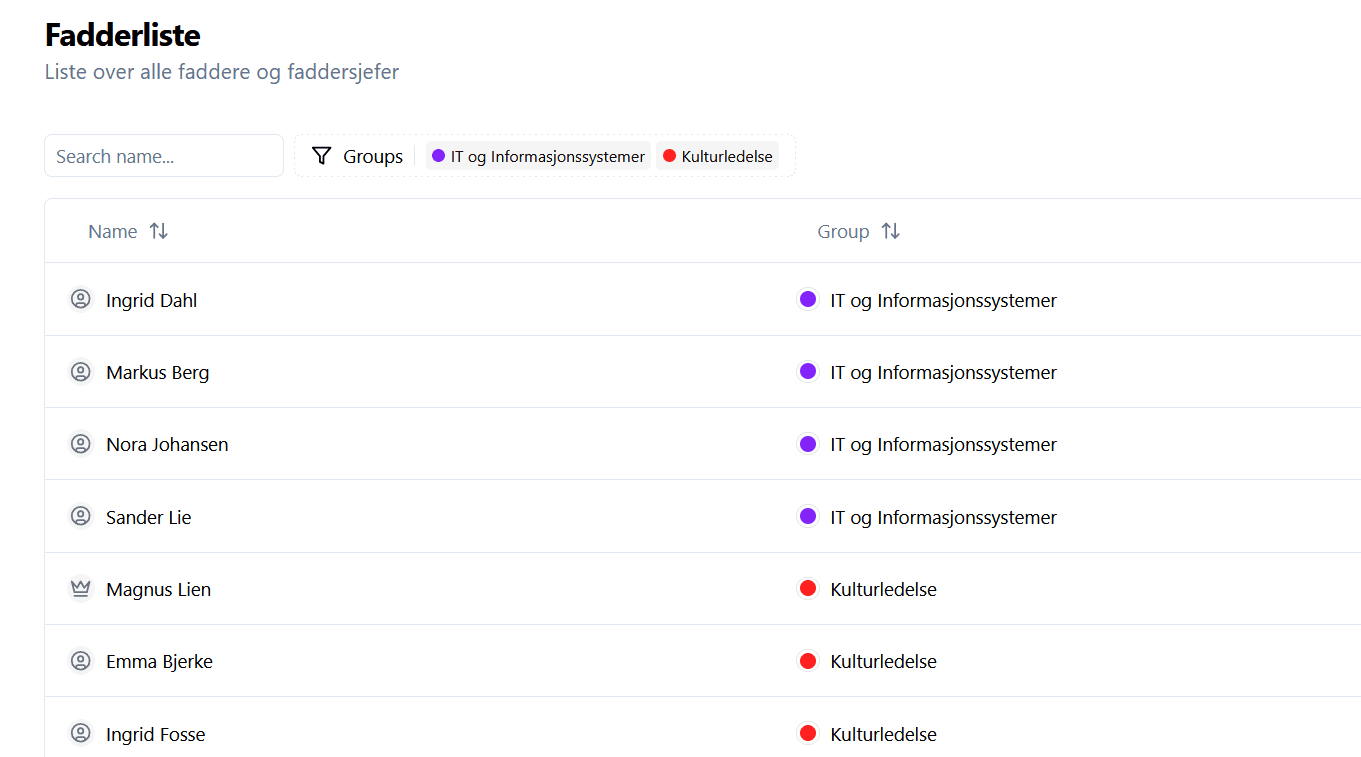
Task: Click the group text in Ingrid Dahl's row
Action: [943, 300]
